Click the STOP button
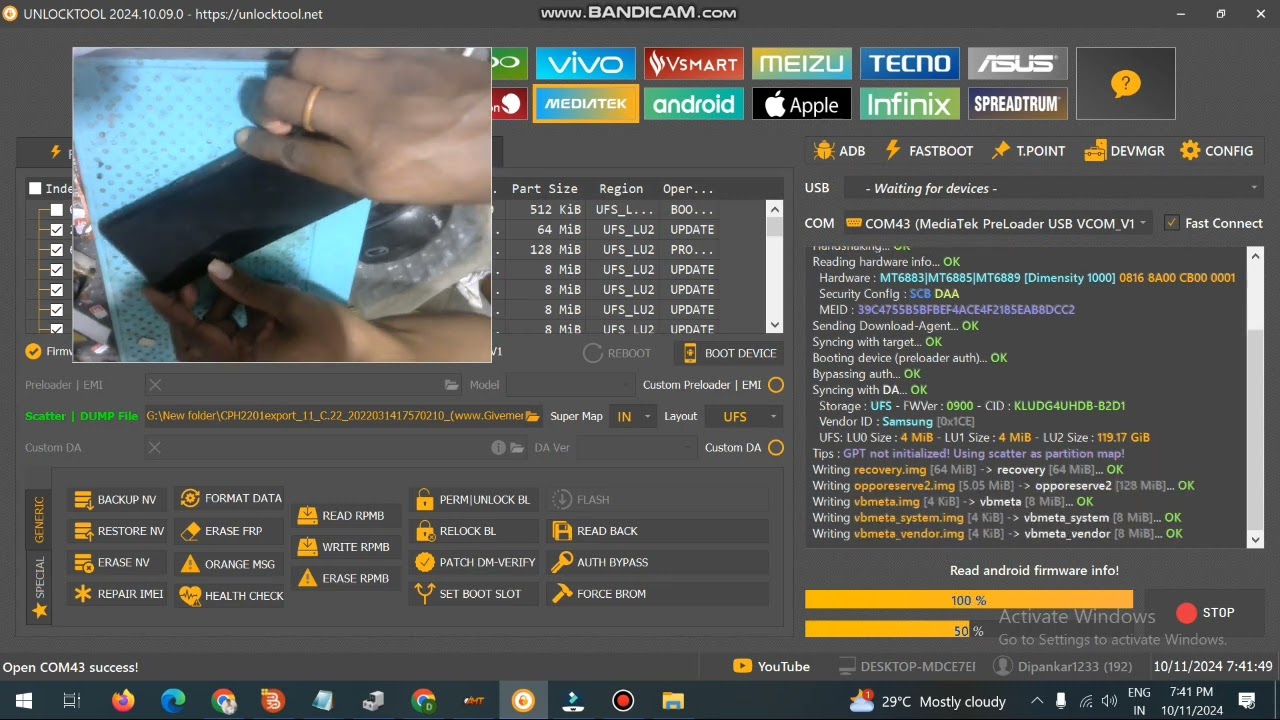1280x720 pixels. (x=1205, y=613)
